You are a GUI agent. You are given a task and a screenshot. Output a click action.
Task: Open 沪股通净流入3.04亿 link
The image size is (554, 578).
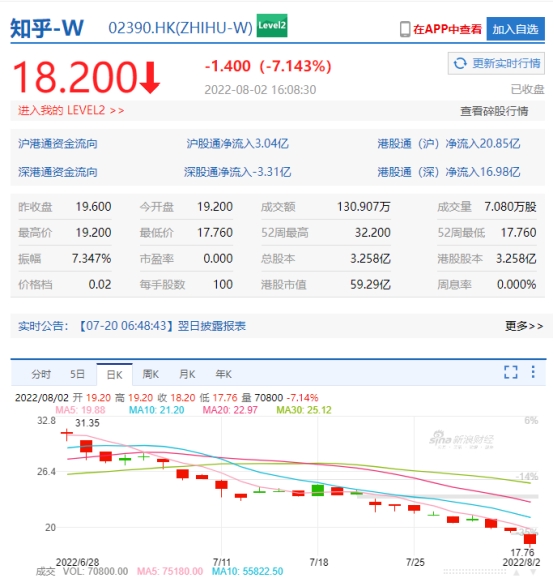[237, 144]
